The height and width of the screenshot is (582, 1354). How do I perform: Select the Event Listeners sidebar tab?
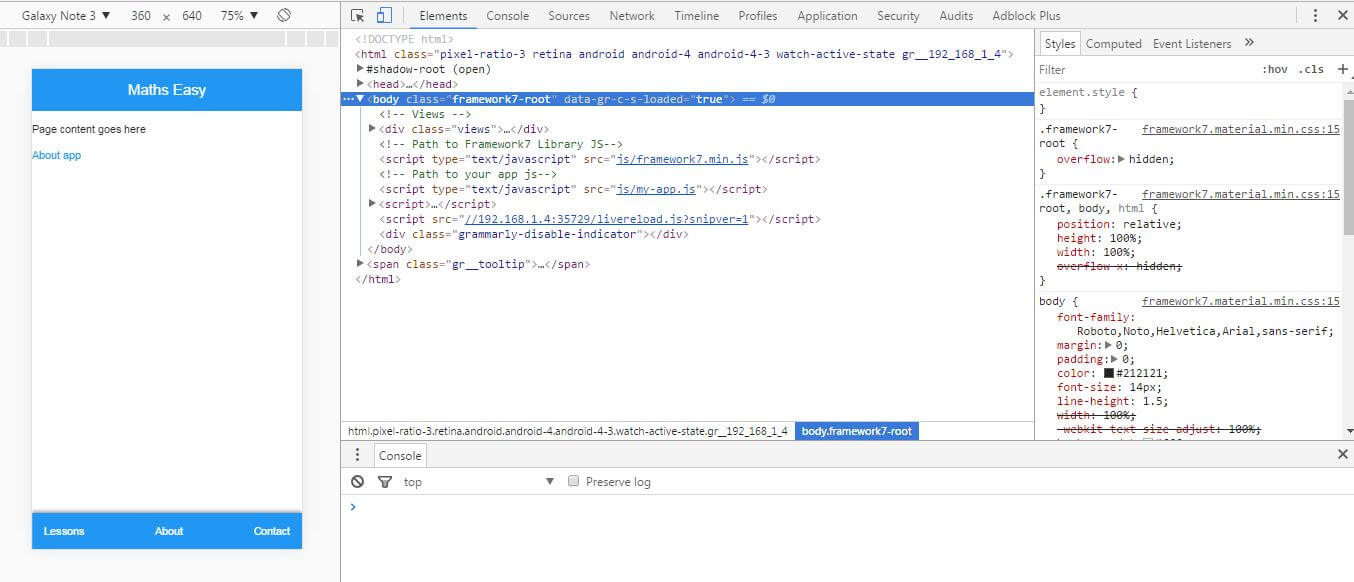[x=1192, y=44]
